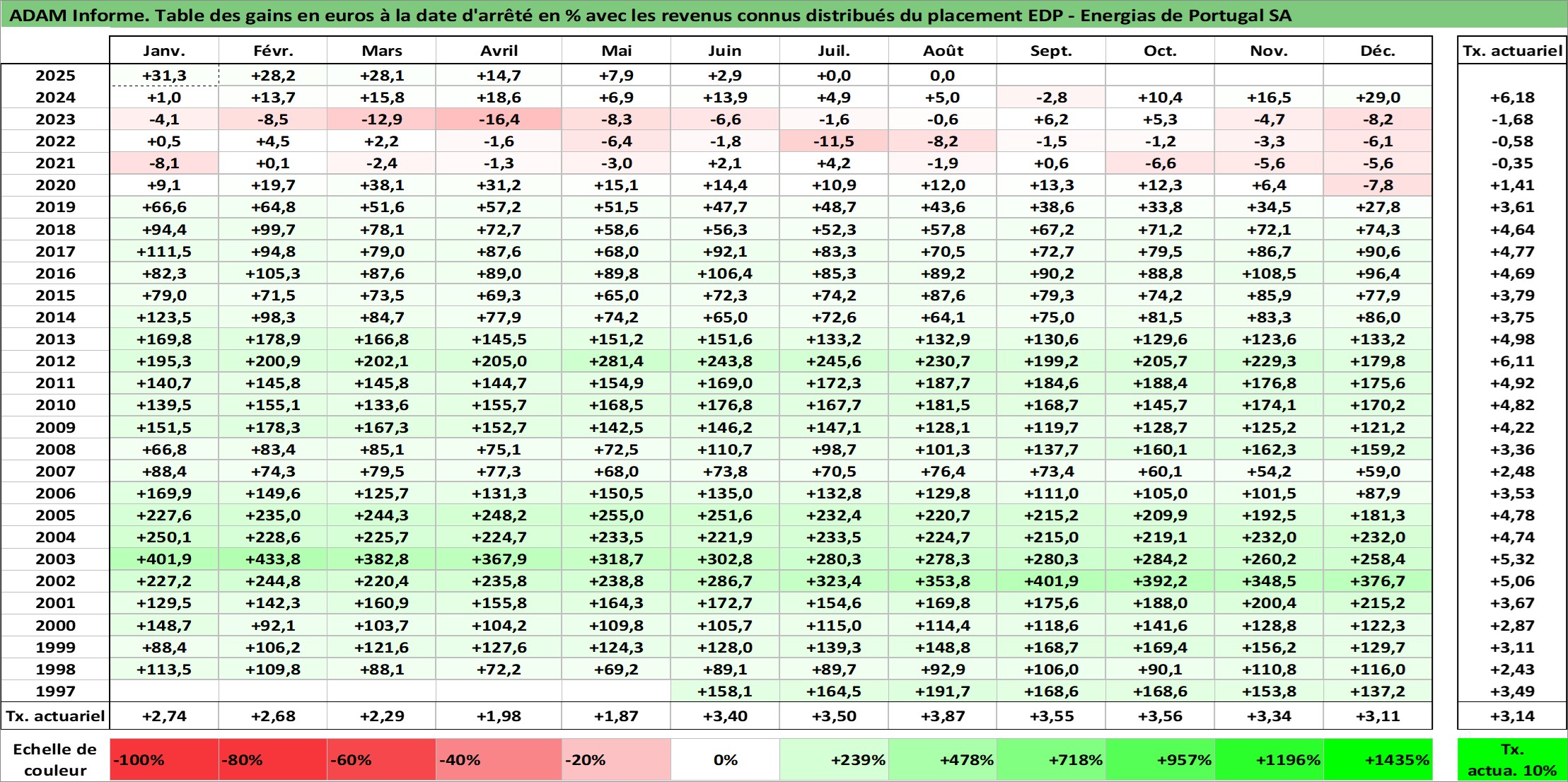Click the '+6,18' Tx. actuariel value for 2024

point(1512,98)
